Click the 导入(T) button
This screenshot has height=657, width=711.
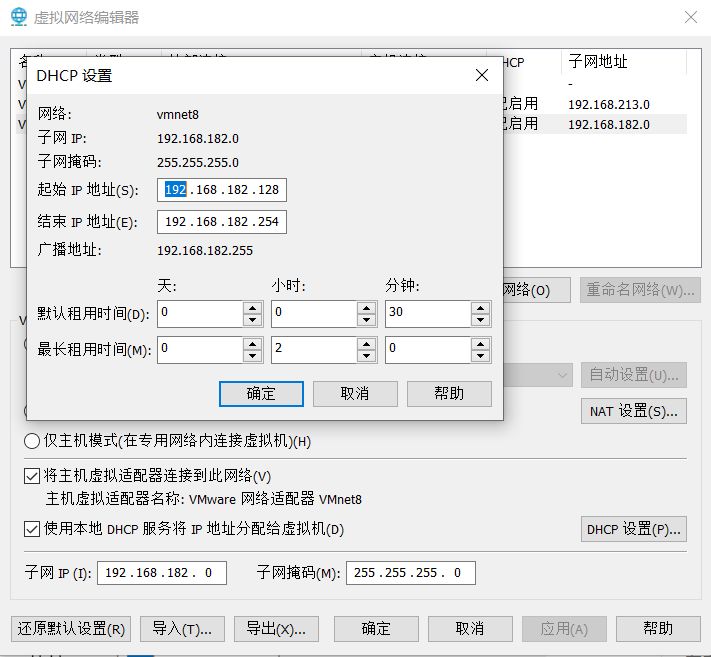pyautogui.click(x=182, y=629)
